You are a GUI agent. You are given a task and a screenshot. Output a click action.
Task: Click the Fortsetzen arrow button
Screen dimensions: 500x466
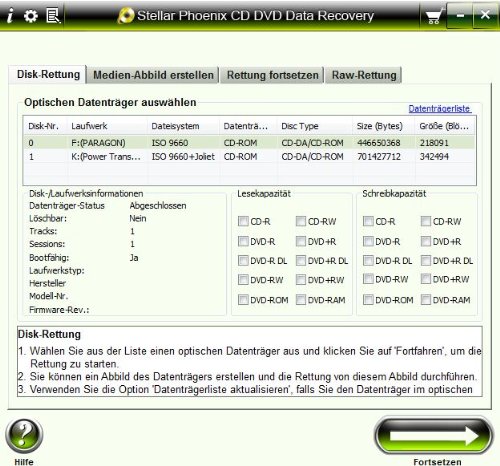point(434,436)
